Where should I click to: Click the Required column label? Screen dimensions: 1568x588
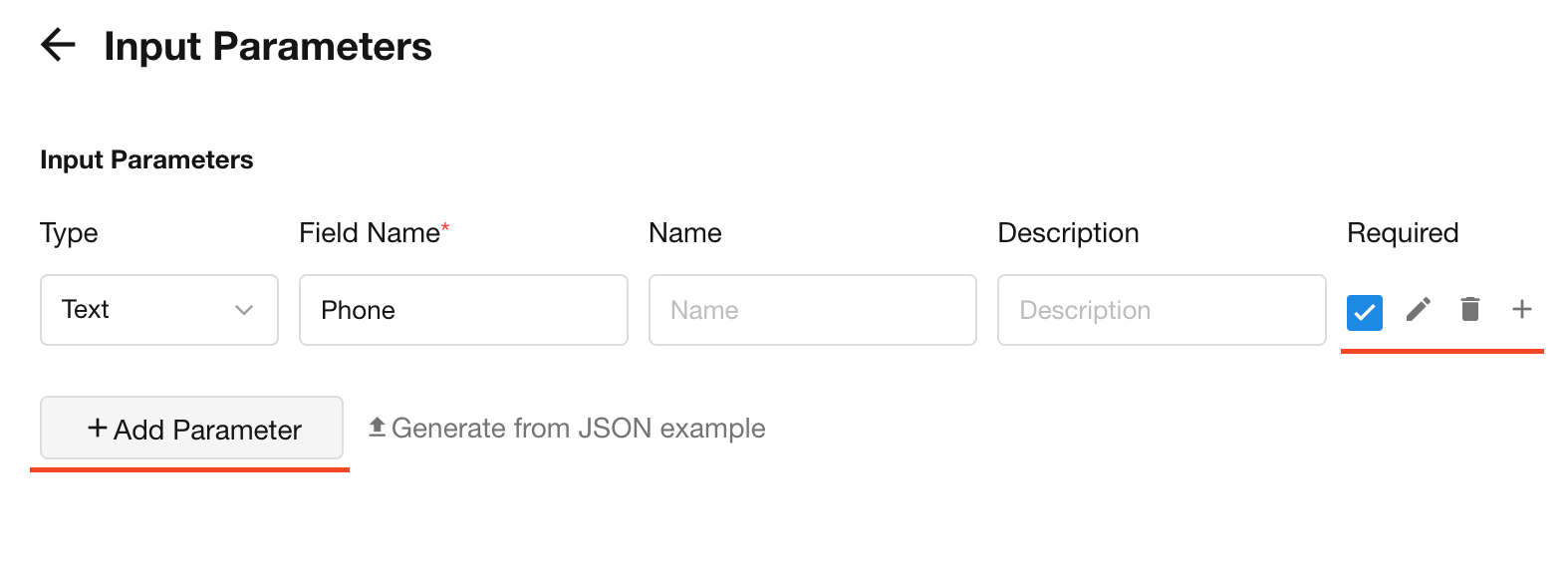[1402, 233]
